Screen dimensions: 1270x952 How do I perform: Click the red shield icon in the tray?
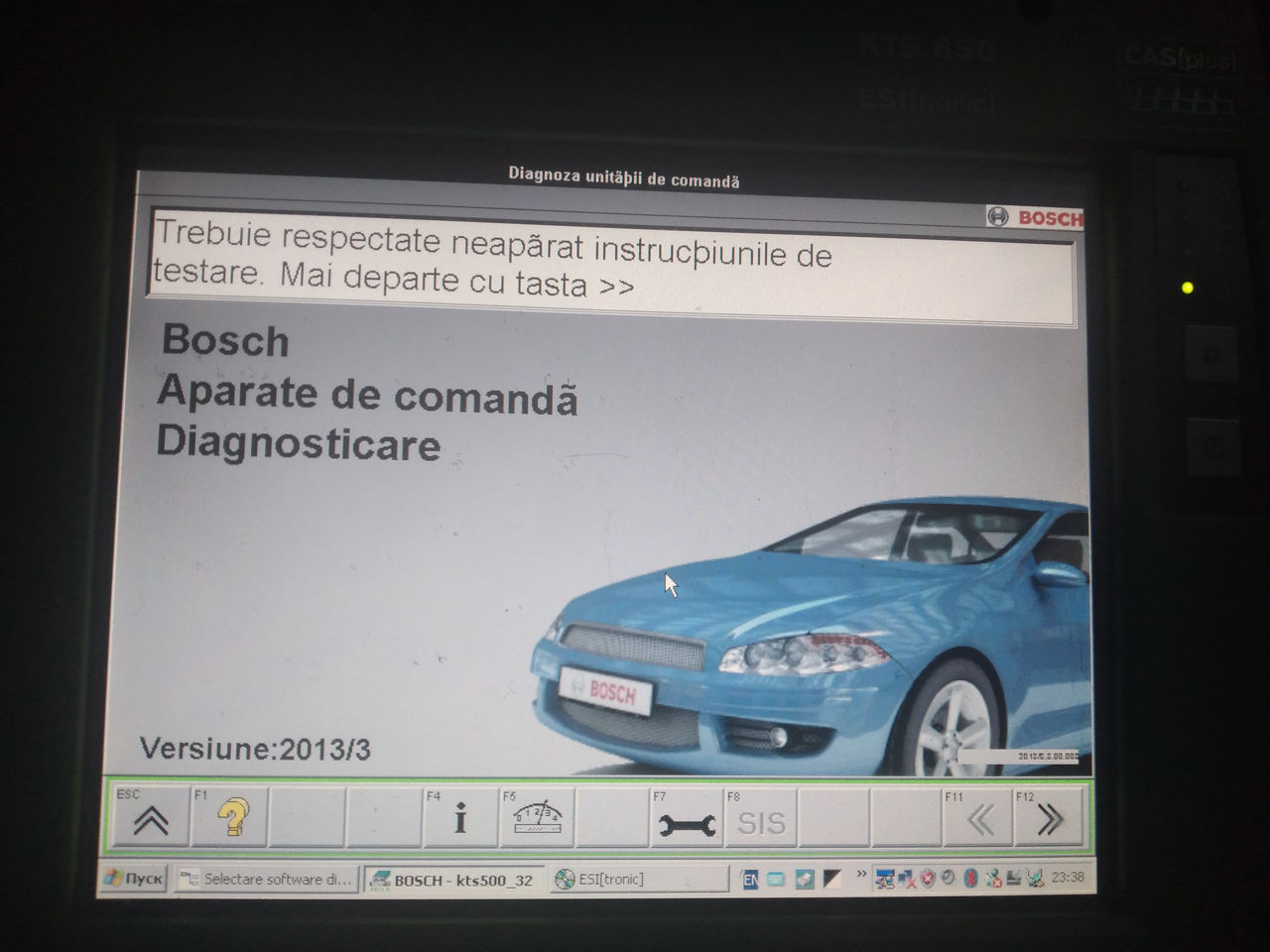(x=925, y=877)
